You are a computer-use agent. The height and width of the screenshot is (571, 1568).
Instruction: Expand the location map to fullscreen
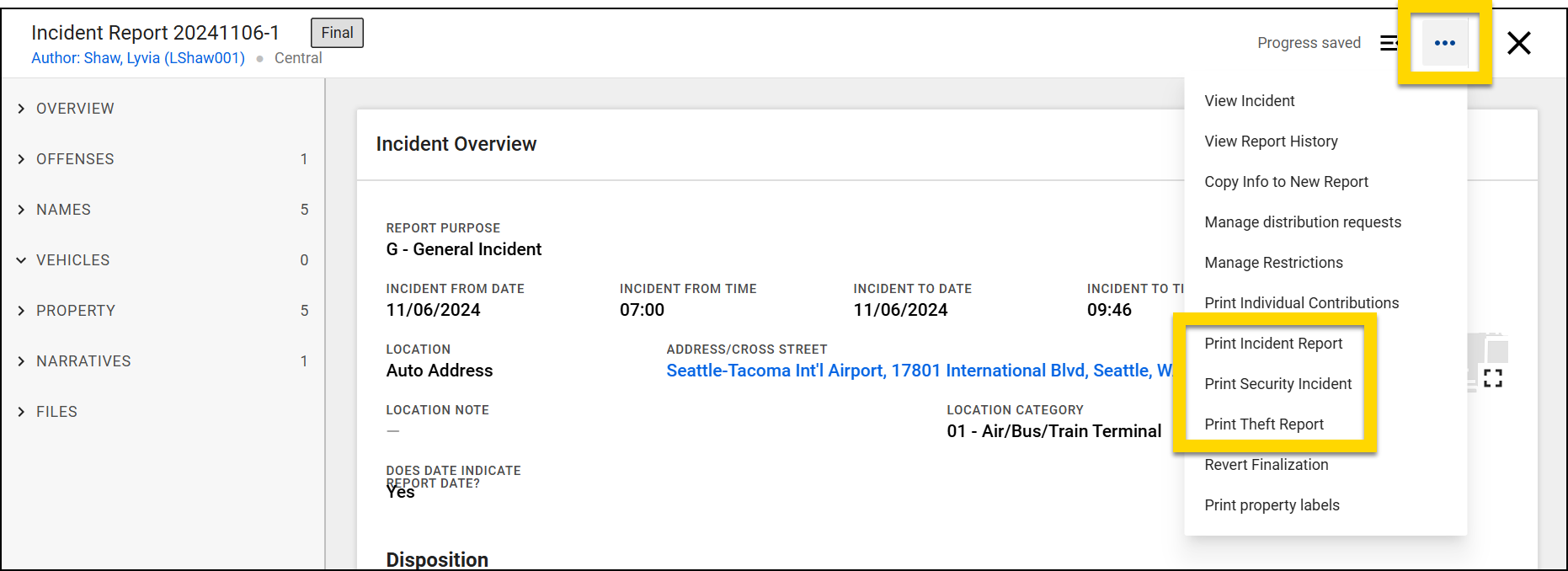(1494, 378)
